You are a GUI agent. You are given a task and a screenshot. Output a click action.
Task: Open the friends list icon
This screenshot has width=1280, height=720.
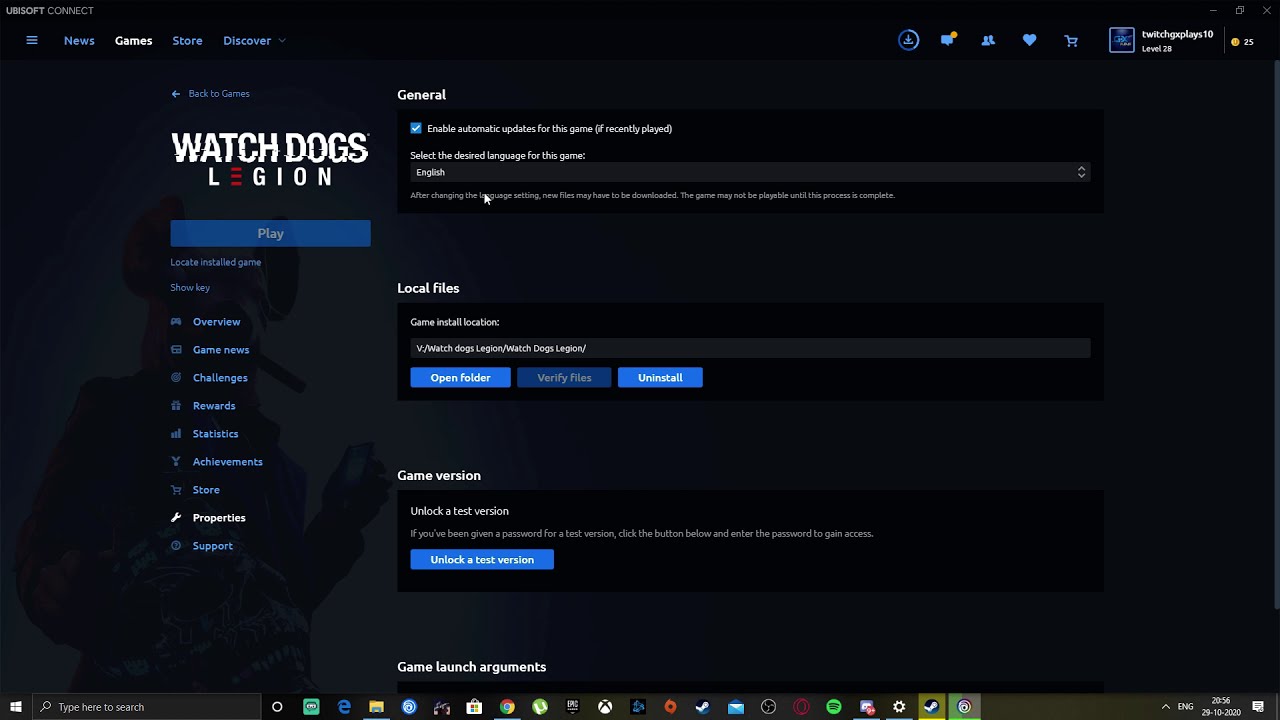[988, 40]
